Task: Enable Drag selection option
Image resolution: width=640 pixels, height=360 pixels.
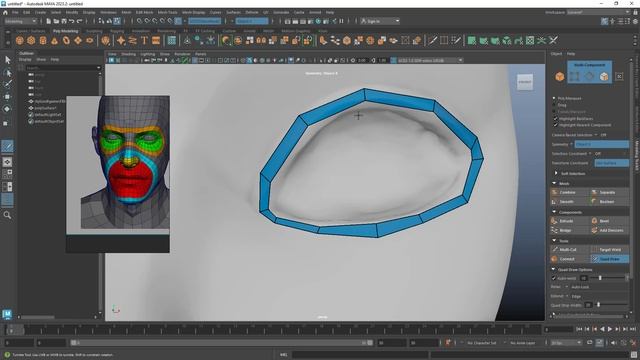Action: coord(554,105)
